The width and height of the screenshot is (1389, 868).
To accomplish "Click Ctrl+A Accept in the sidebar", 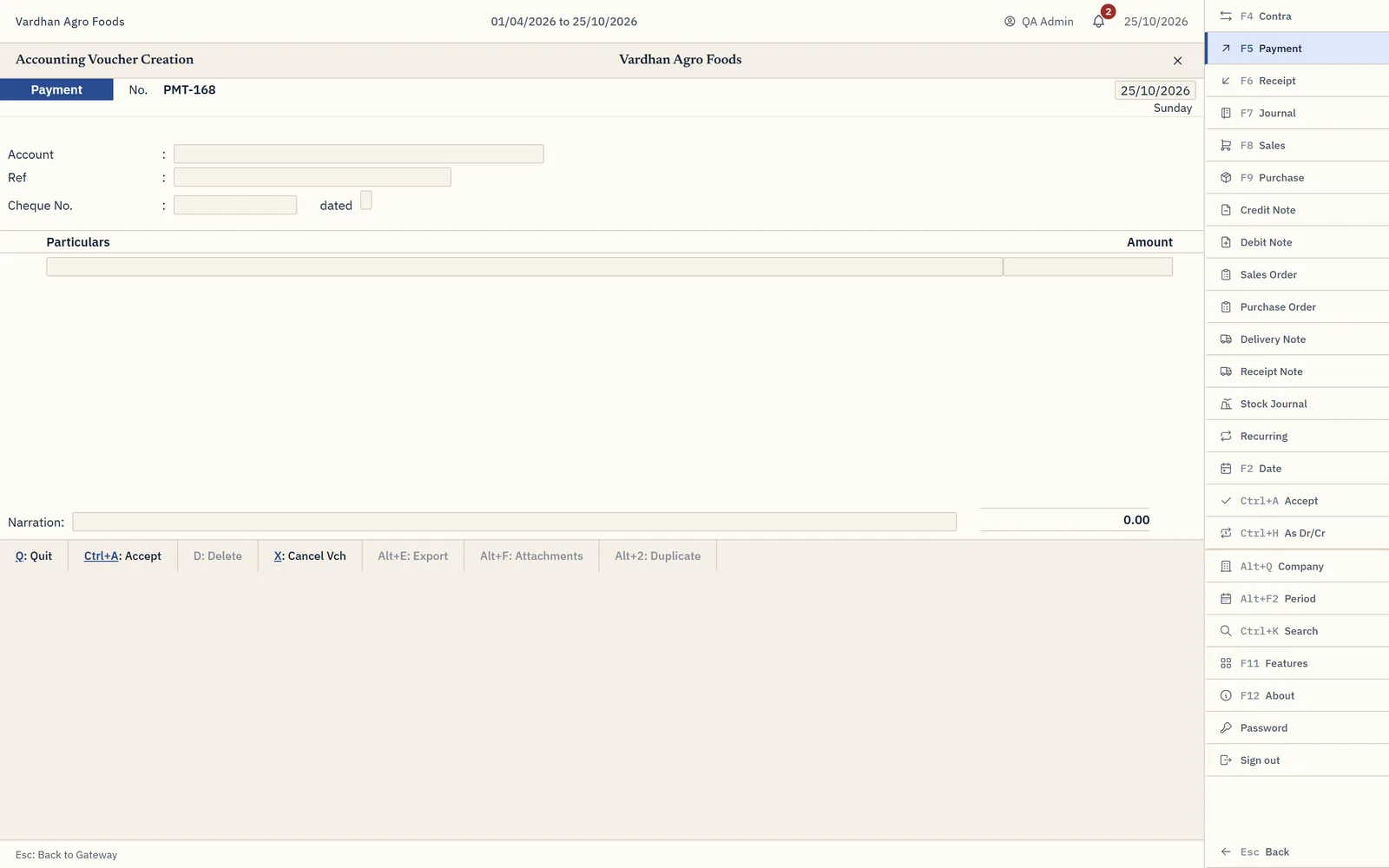I will coord(1297,501).
